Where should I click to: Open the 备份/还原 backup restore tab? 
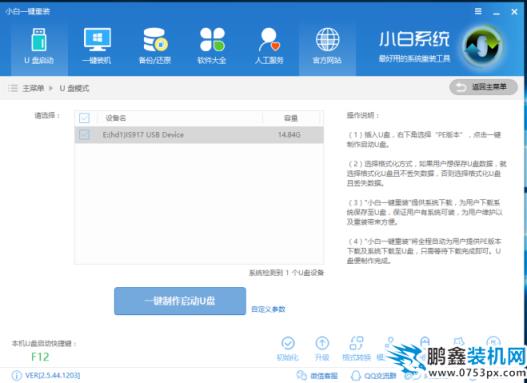tap(155, 47)
